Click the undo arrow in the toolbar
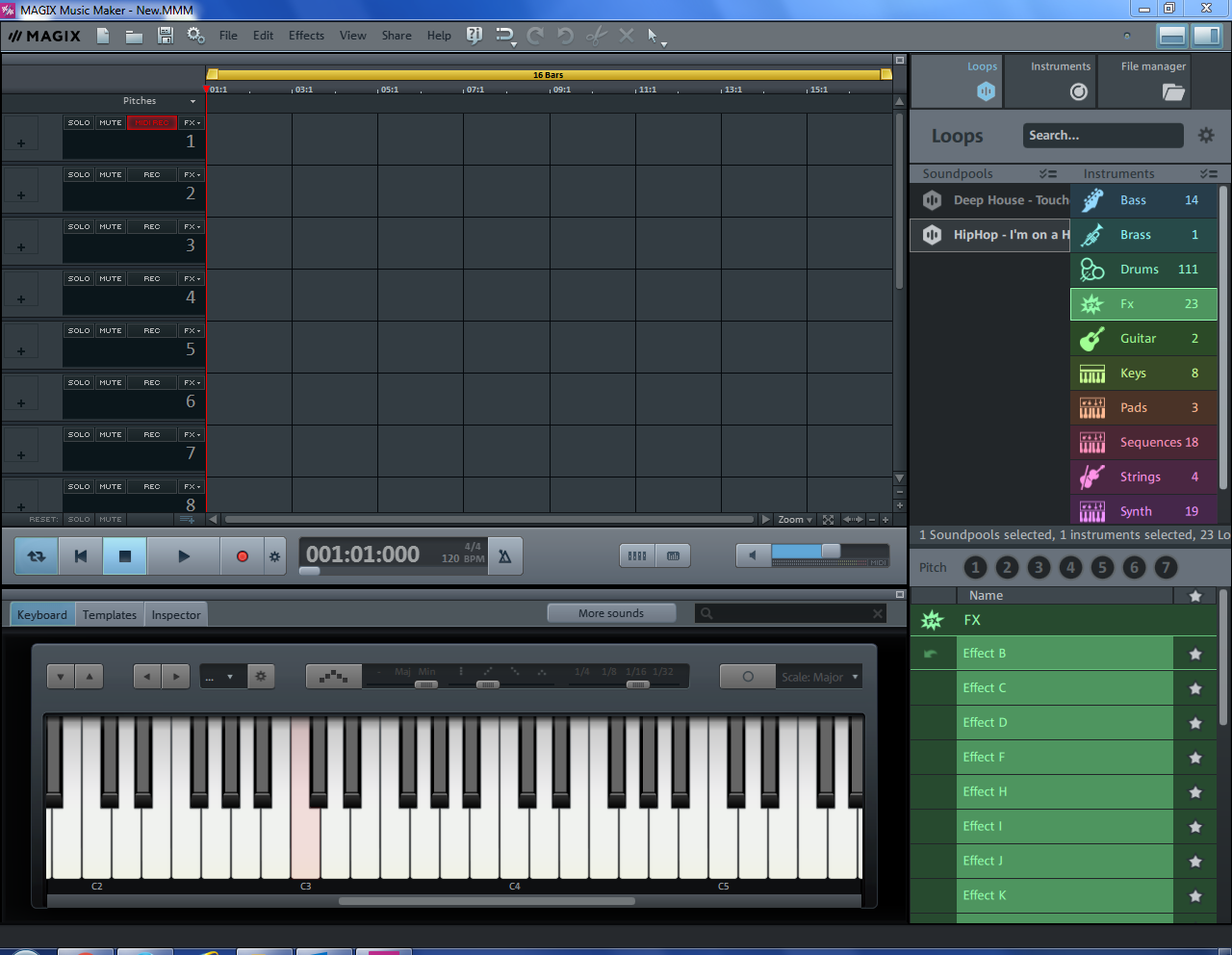 click(565, 36)
